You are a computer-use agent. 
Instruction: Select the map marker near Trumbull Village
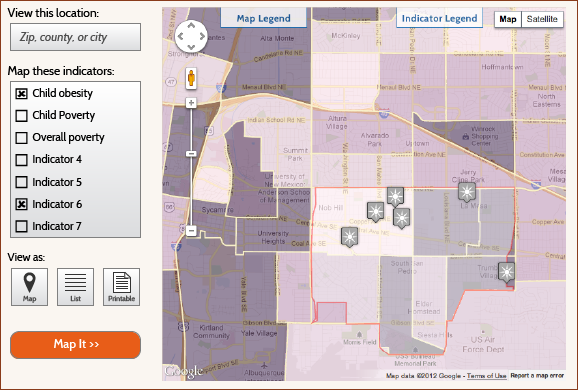[507, 273]
